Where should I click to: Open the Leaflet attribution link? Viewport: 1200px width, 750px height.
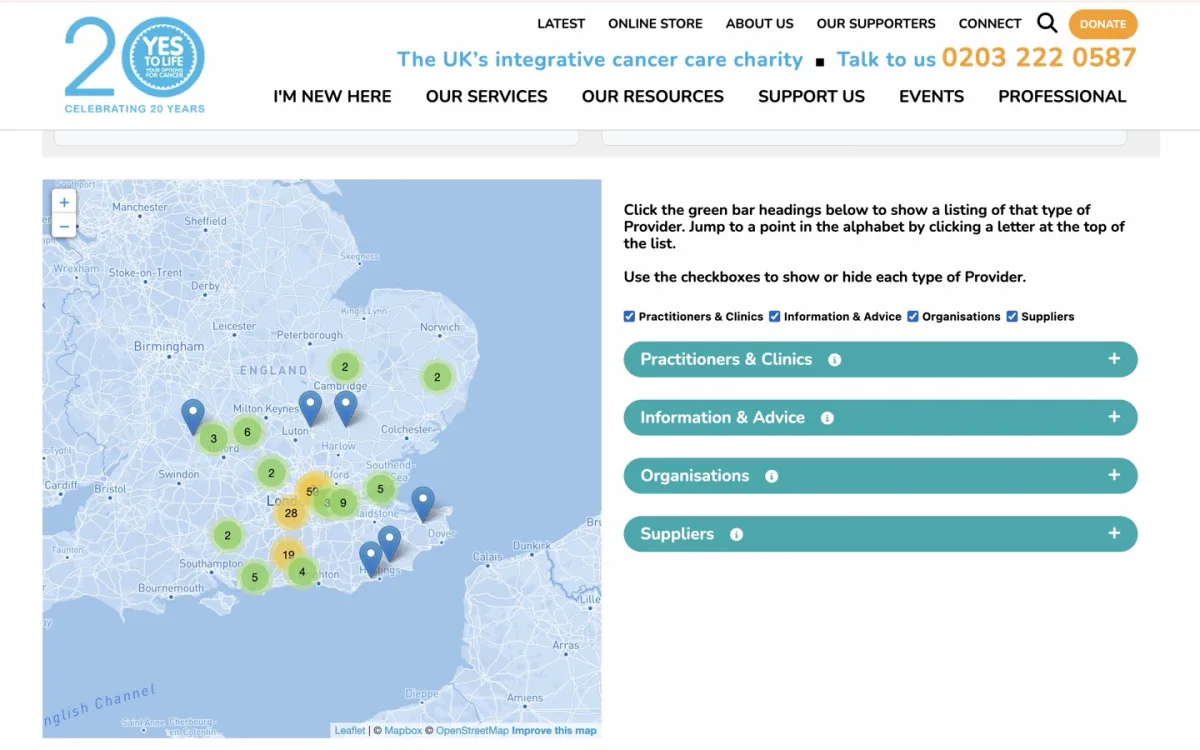point(350,731)
